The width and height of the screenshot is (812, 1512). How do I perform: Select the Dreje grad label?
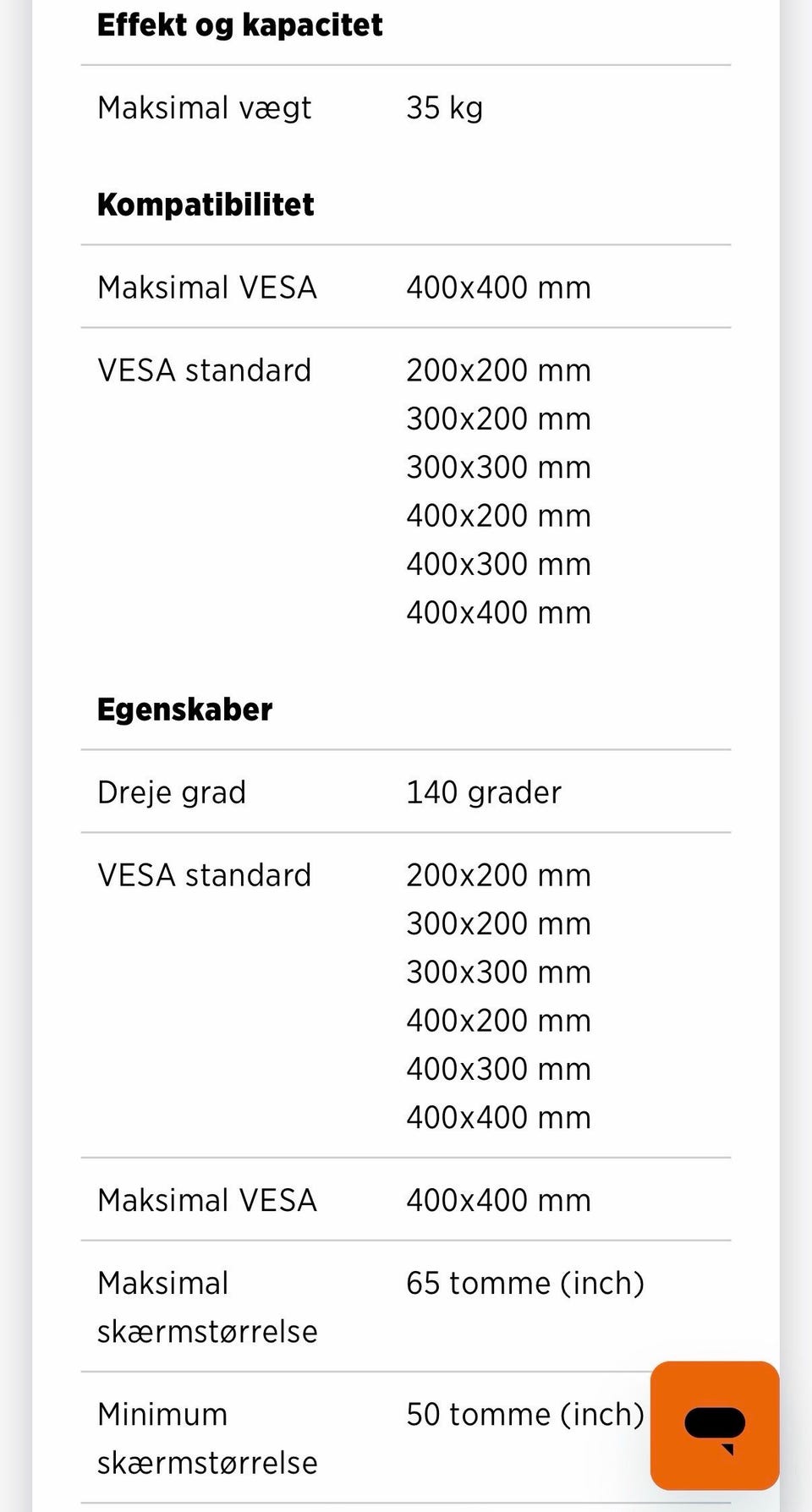pyautogui.click(x=172, y=793)
